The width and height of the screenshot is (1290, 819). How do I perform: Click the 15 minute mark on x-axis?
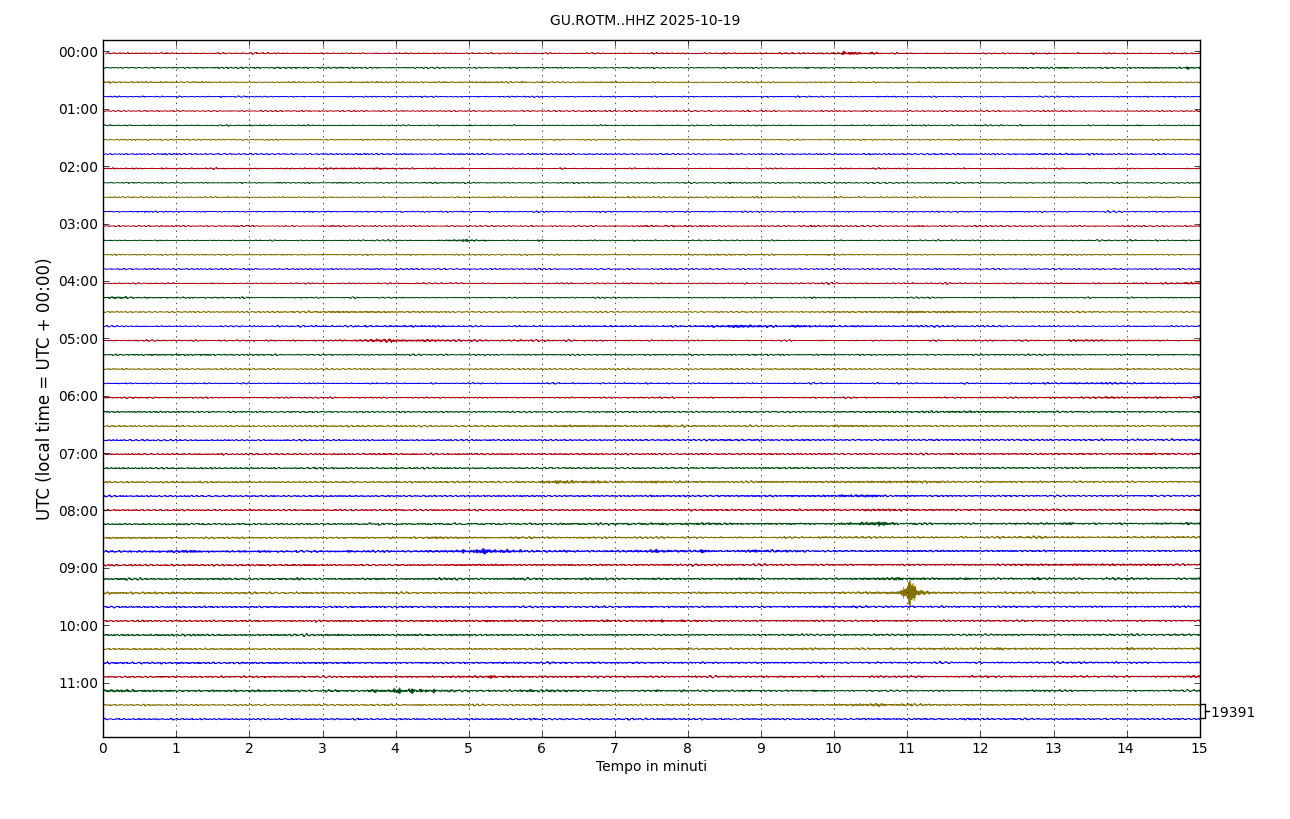[x=1199, y=748]
